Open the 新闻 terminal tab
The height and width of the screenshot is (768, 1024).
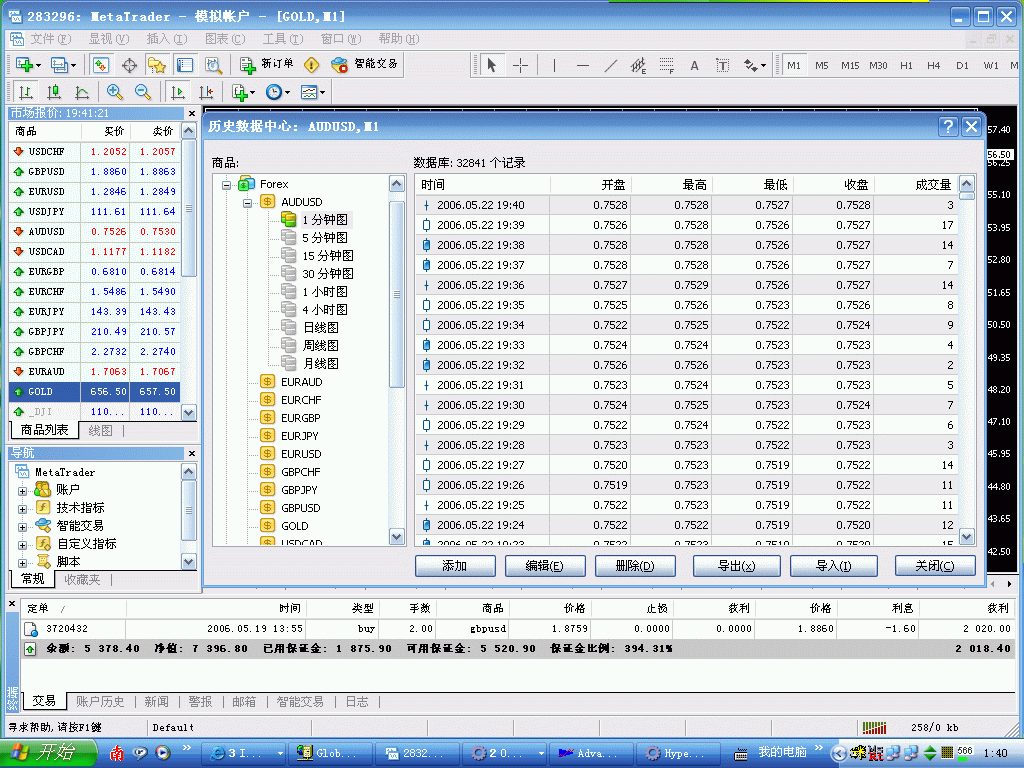157,701
